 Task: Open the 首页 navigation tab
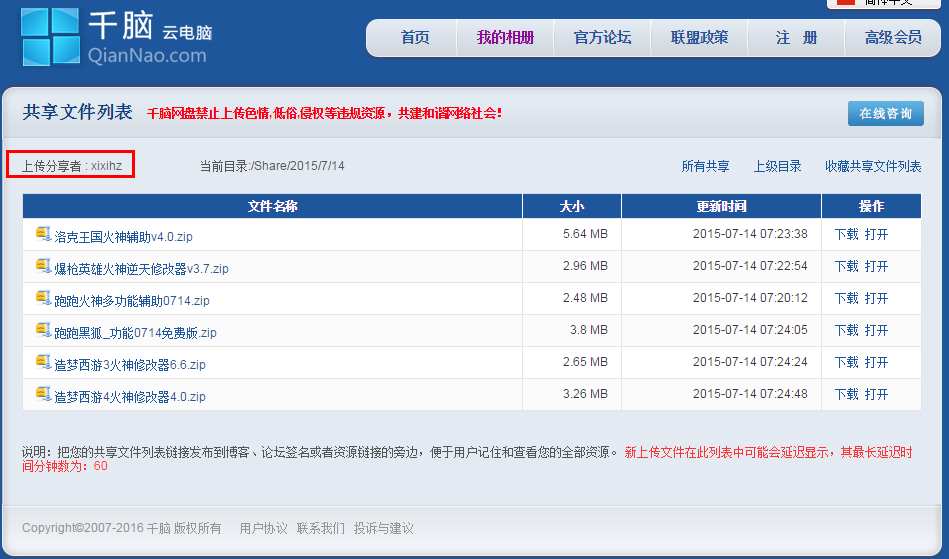[415, 38]
